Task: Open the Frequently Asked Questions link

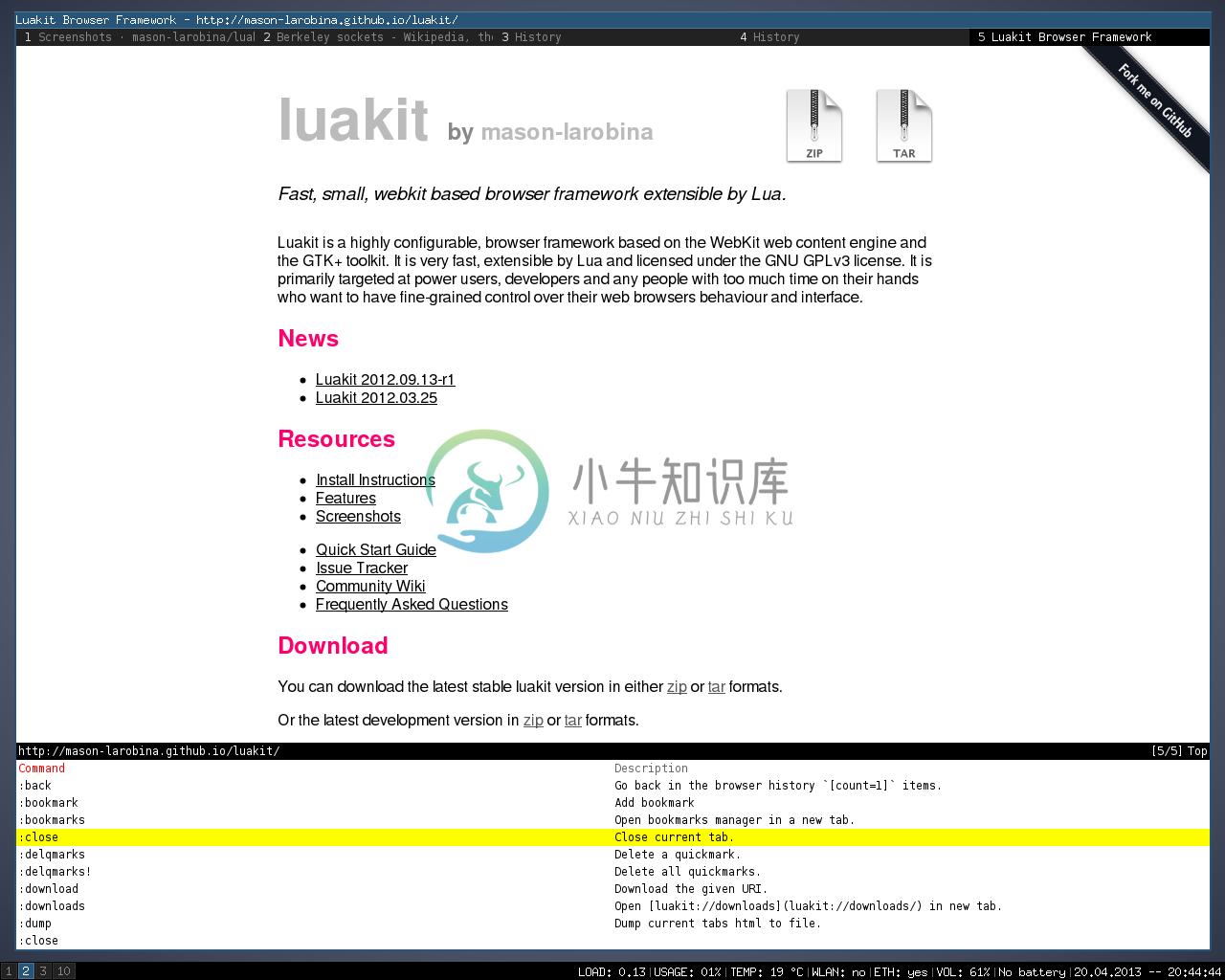Action: 412,605
